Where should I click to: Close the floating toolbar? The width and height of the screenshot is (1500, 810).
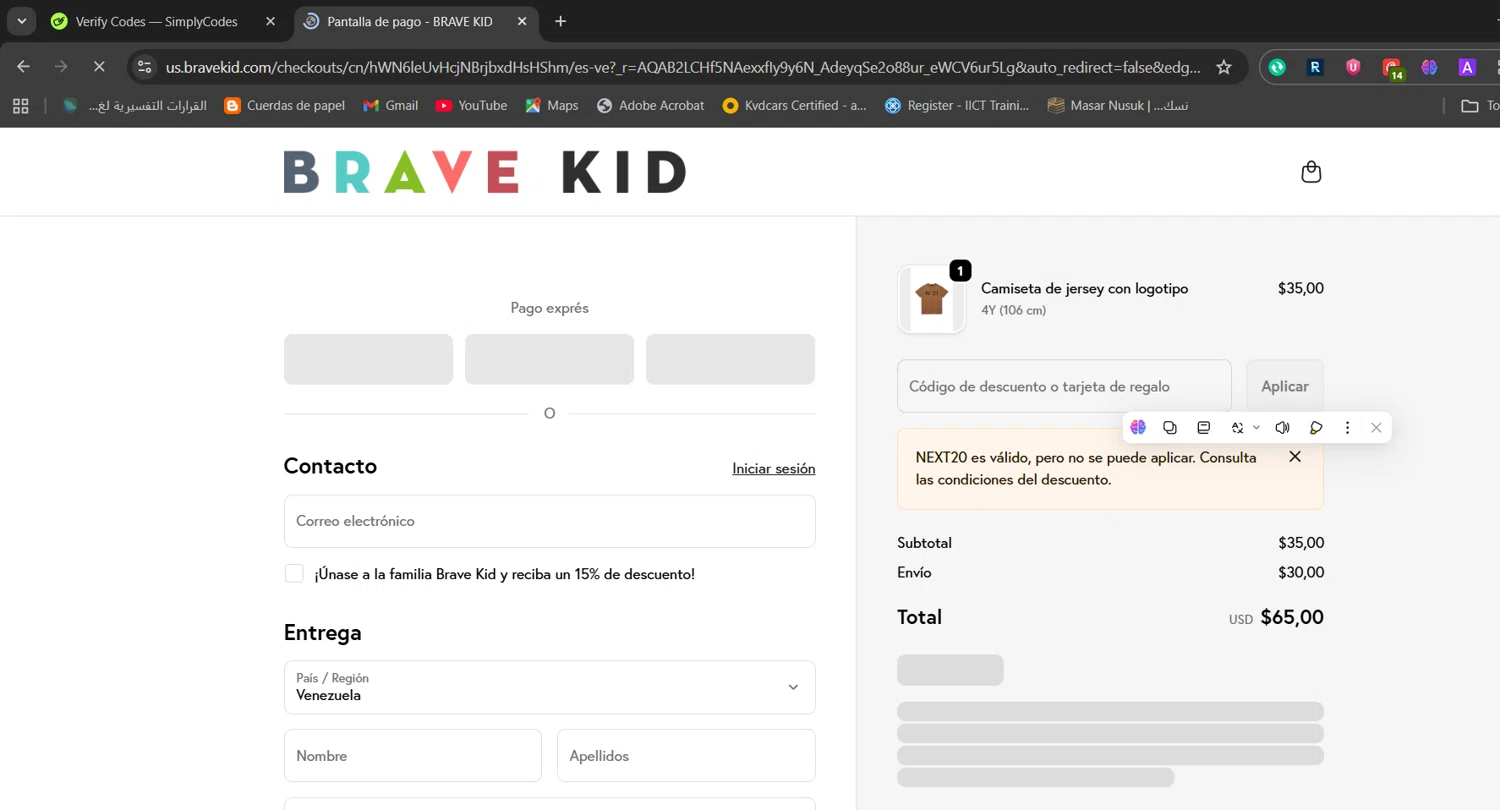coord(1376,428)
